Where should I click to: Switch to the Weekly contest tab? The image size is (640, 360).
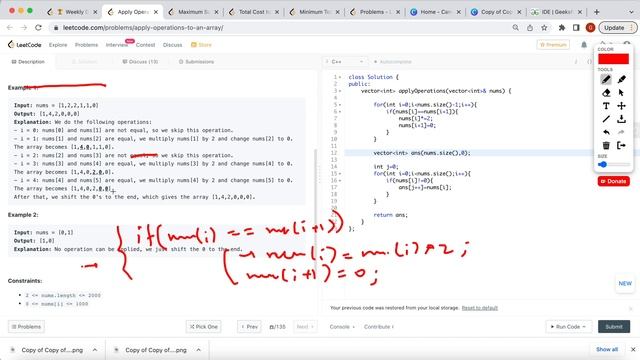click(72, 12)
